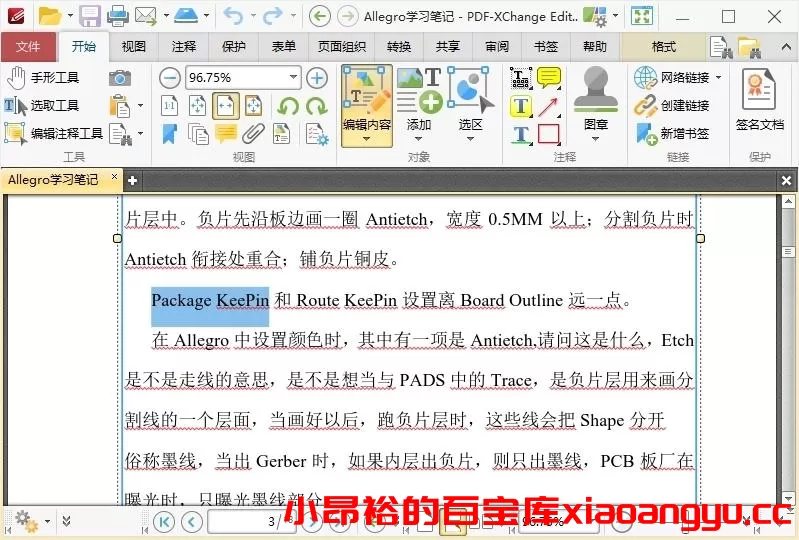
Task: Go to previous view with green back arrow
Action: (x=319, y=17)
